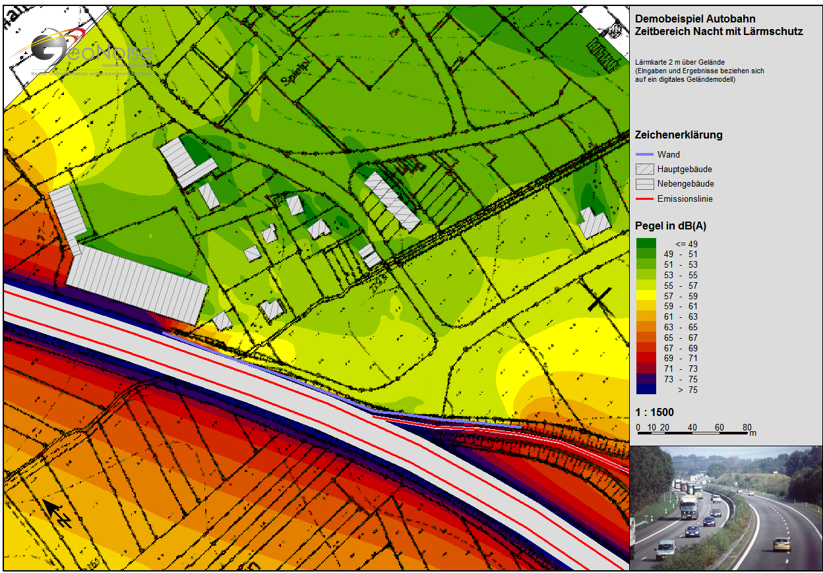Pick the orange 63 - 65 dB swatch
Viewport: 823px width, 573px height.
[x=645, y=327]
